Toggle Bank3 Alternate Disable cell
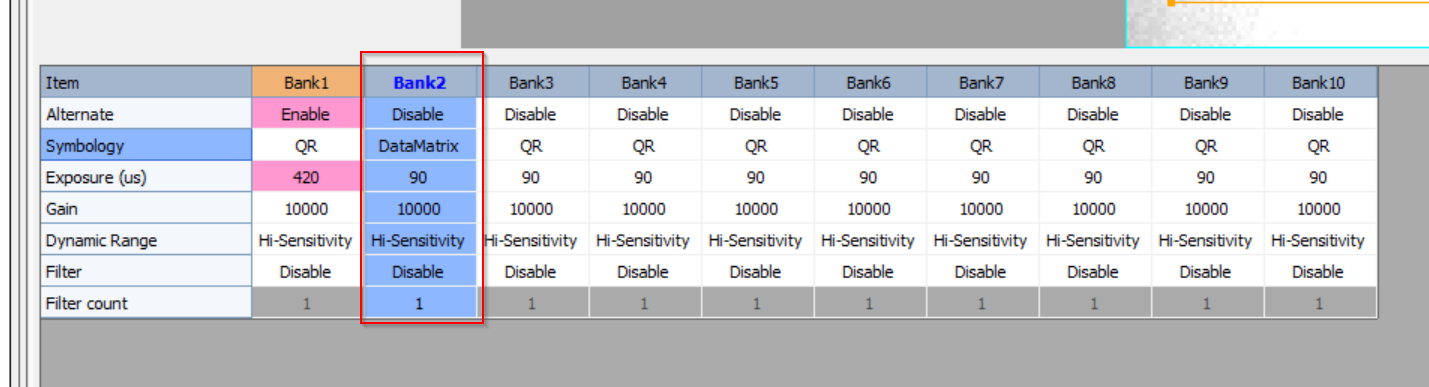 click(x=531, y=114)
